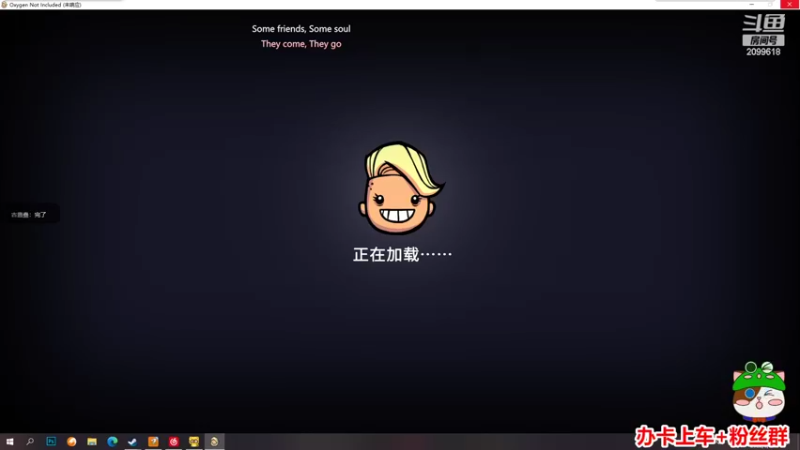Click lyric line 'Some friends, Some soul'
800x450 pixels.
pyautogui.click(x=301, y=29)
